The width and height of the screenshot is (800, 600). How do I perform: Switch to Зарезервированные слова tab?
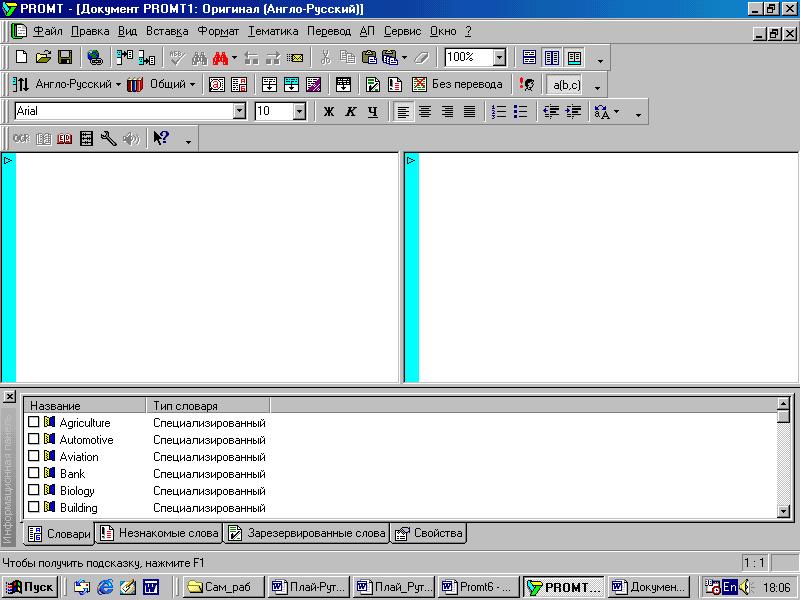(307, 533)
